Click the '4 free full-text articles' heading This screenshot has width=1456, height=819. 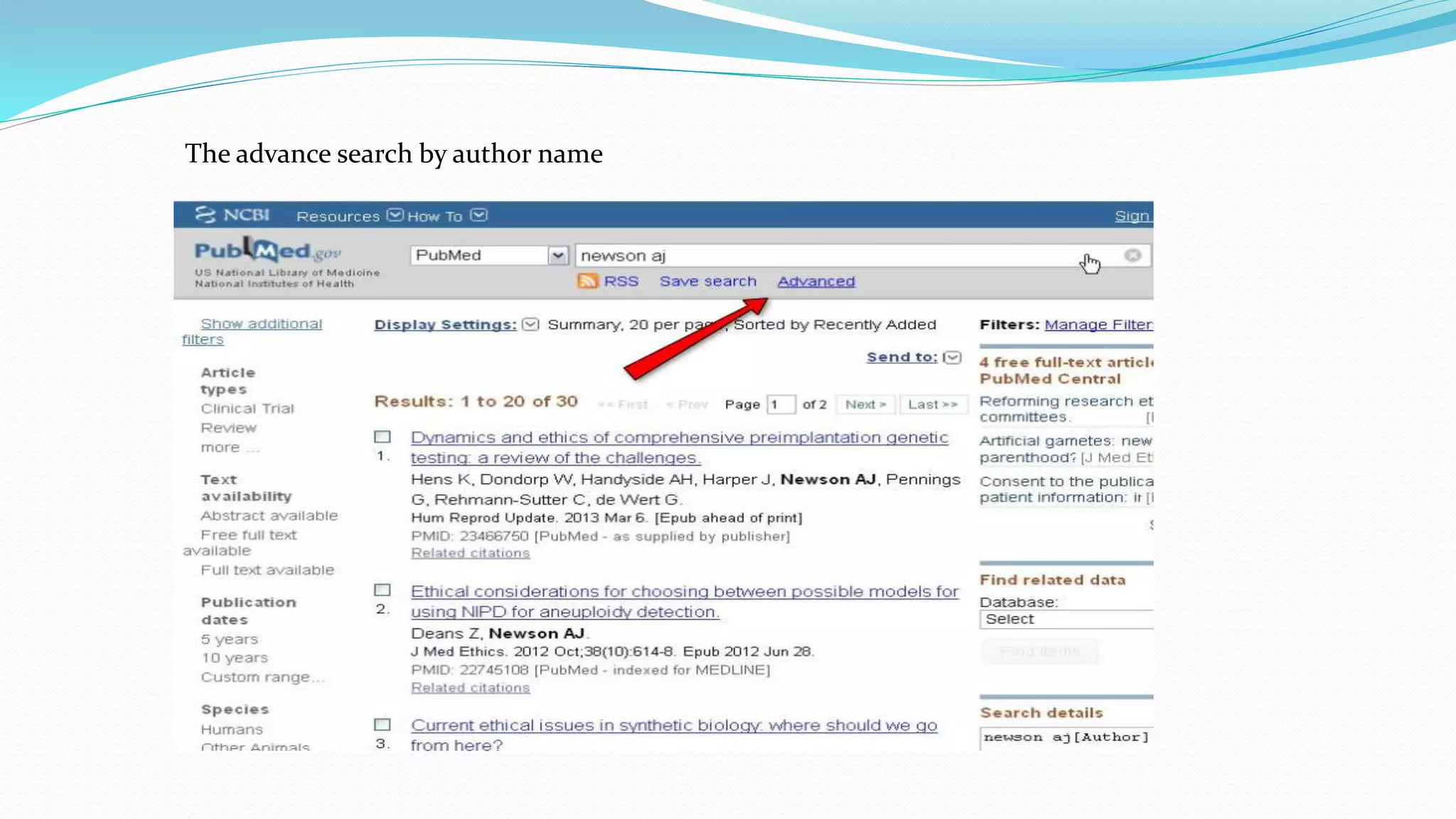[1066, 370]
